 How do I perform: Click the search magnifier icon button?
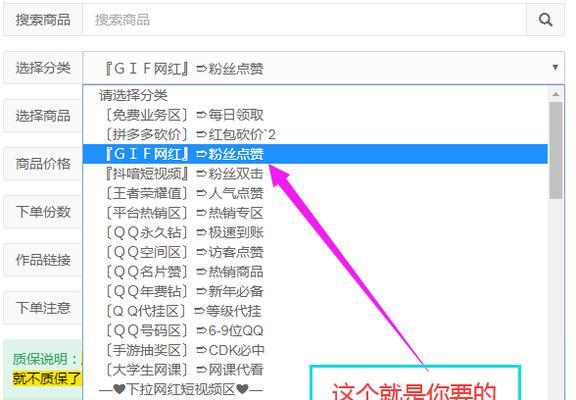pos(545,19)
